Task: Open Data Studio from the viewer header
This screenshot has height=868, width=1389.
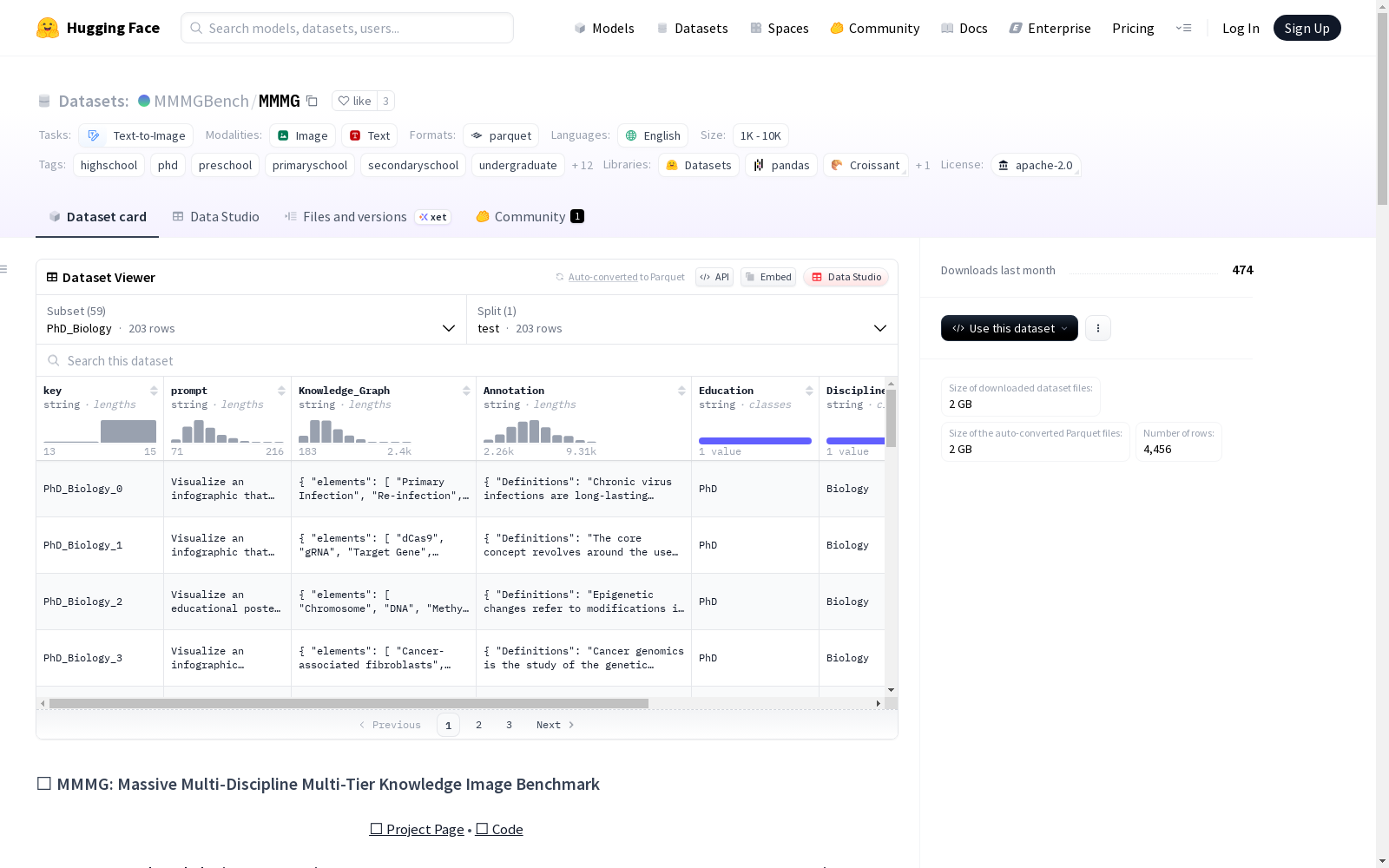Action: [x=846, y=277]
